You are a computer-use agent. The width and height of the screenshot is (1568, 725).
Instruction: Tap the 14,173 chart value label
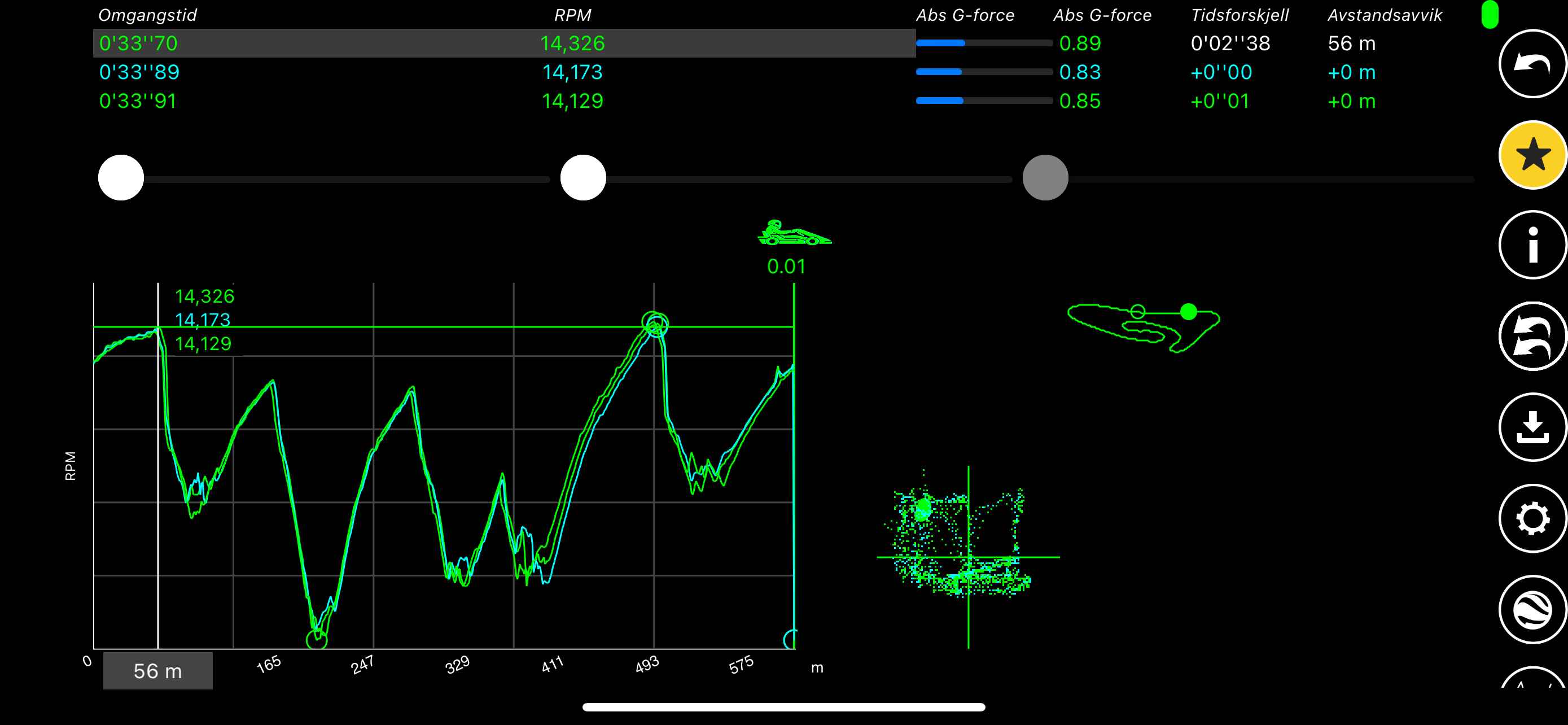coord(203,320)
